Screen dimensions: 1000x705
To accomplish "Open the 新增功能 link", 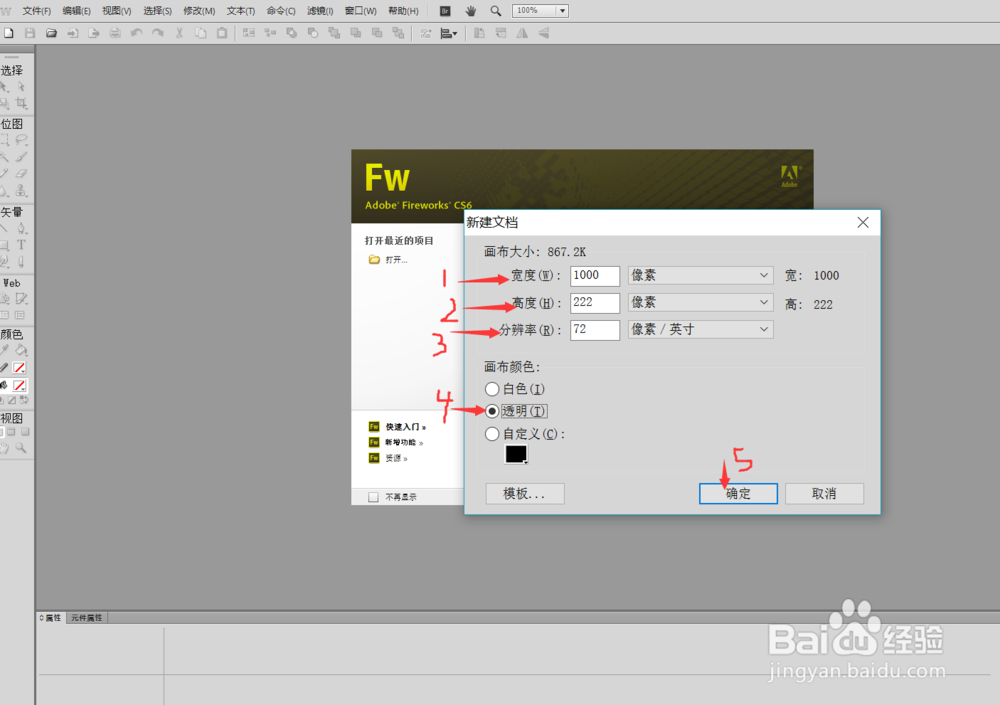I will tap(404, 442).
